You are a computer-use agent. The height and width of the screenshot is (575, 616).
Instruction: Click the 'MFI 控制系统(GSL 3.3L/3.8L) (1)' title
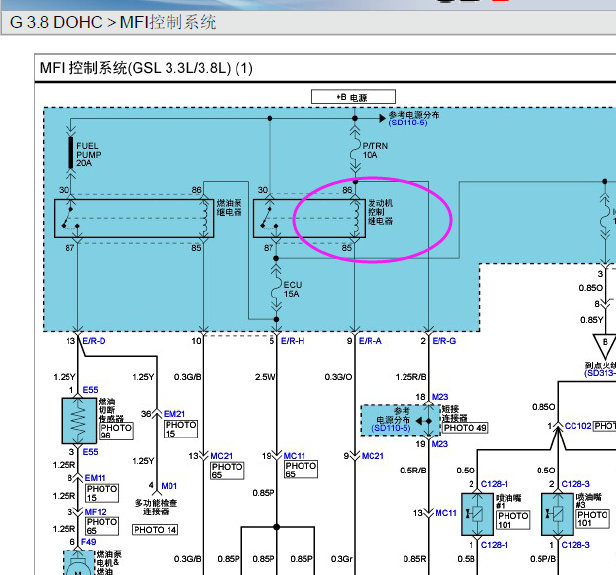point(146,68)
